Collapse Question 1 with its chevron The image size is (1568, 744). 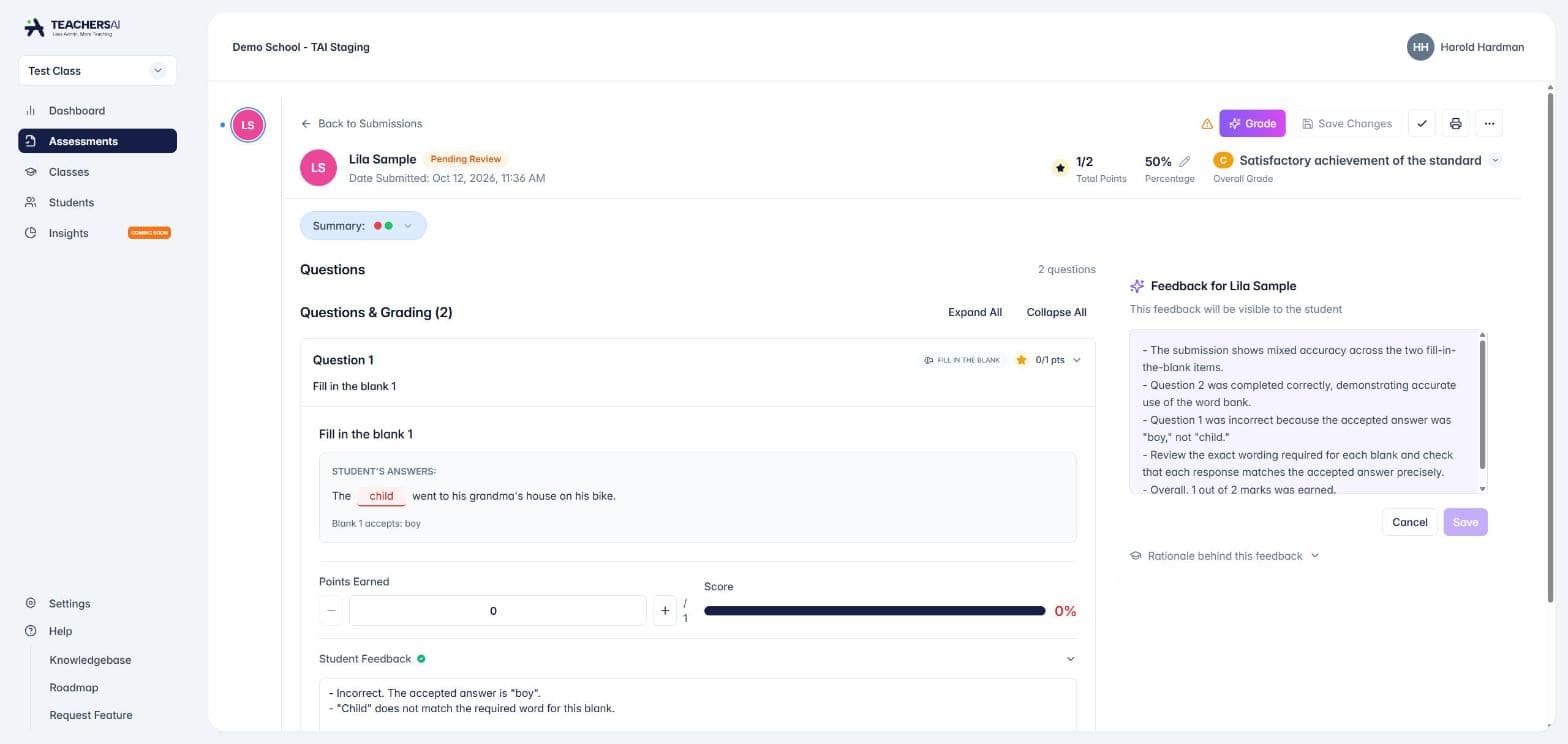coord(1077,360)
